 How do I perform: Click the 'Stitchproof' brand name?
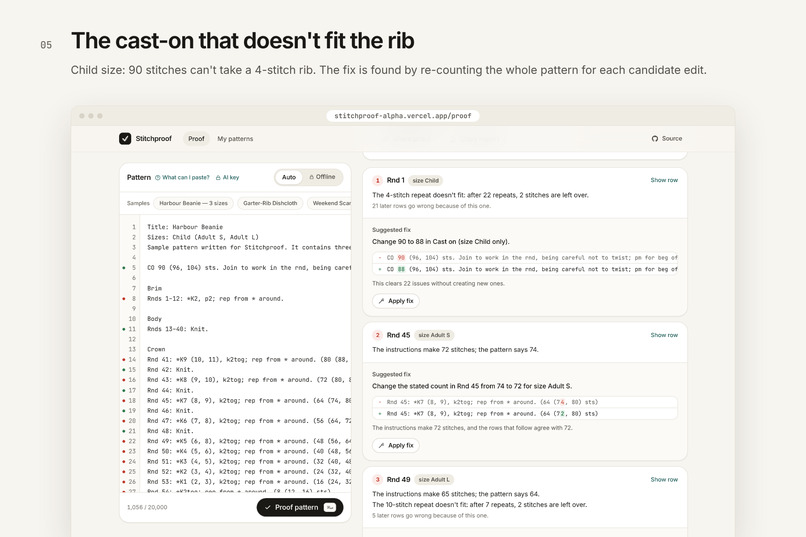(154, 139)
